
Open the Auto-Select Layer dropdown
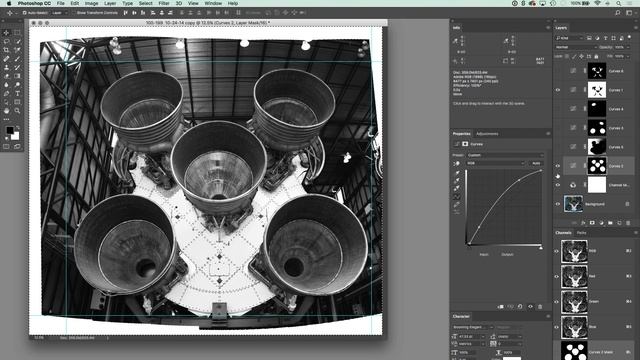tap(59, 13)
